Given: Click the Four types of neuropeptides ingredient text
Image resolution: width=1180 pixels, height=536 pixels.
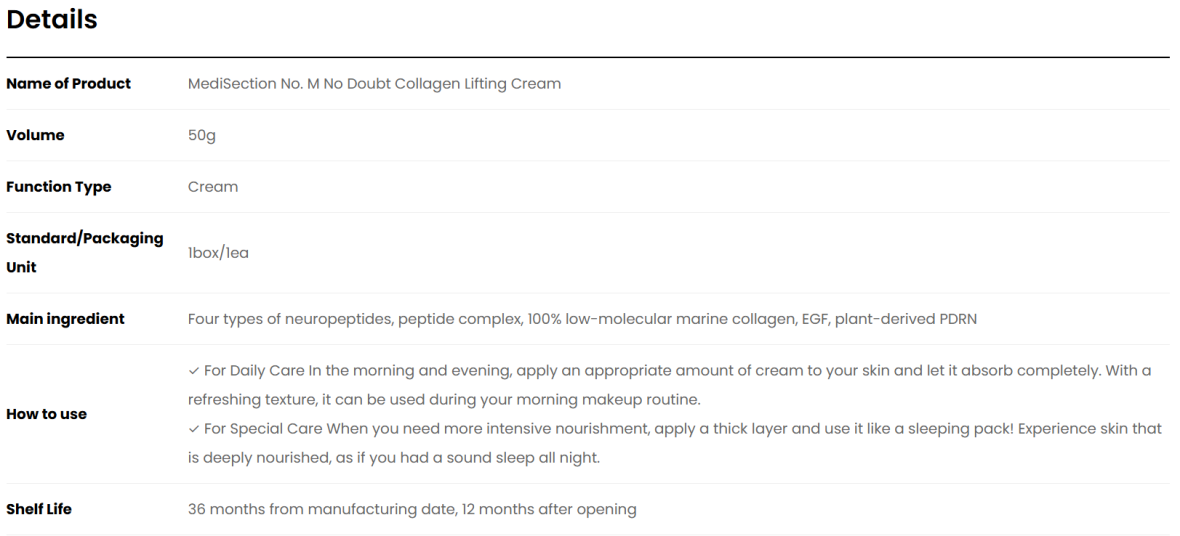Looking at the screenshot, I should (x=290, y=319).
